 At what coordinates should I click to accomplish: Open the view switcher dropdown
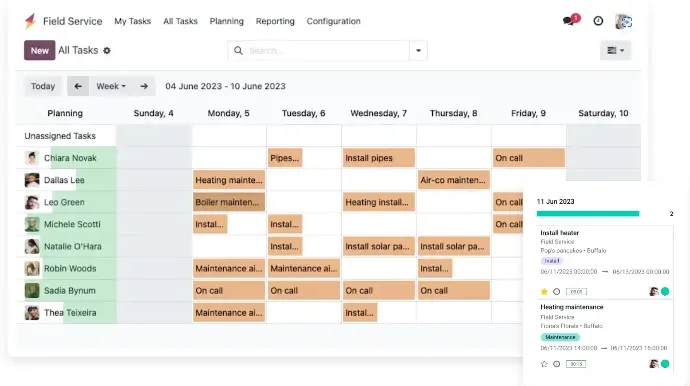tap(615, 51)
